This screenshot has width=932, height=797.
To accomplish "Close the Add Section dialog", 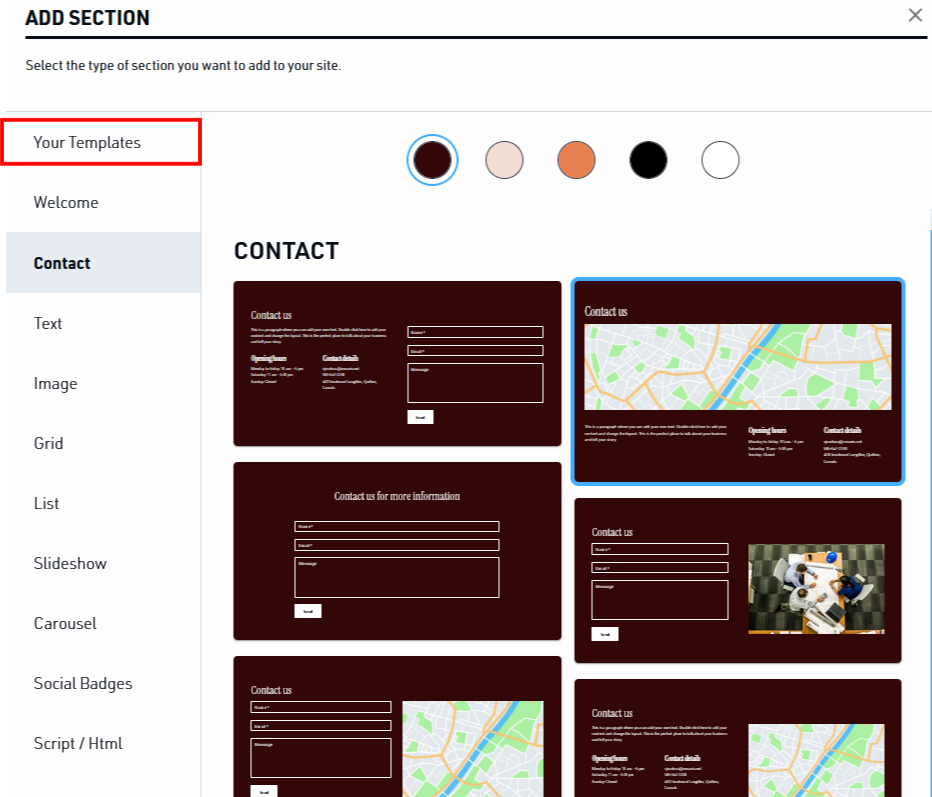I will click(x=915, y=15).
